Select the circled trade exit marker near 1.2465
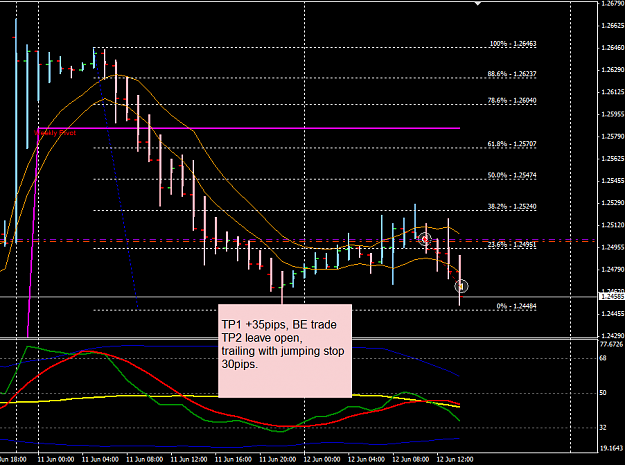This screenshot has height=465, width=625. [461, 286]
